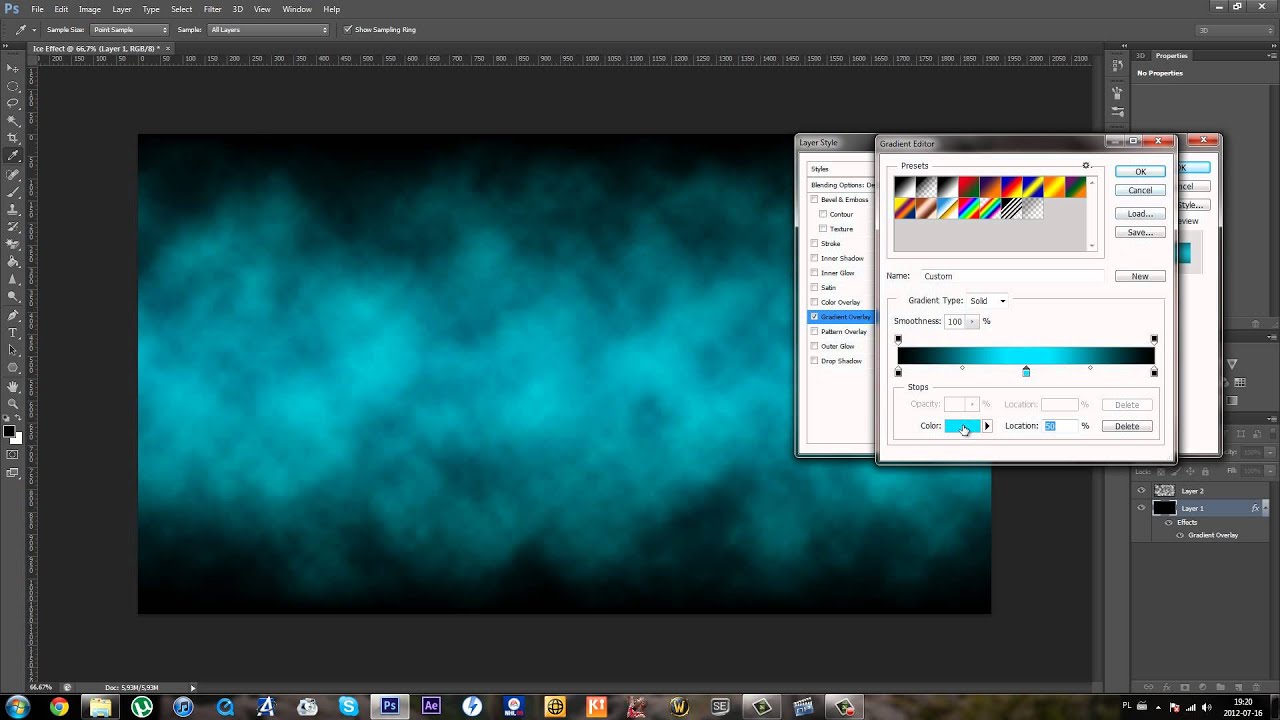Select the Magic Wand tool

click(13, 120)
